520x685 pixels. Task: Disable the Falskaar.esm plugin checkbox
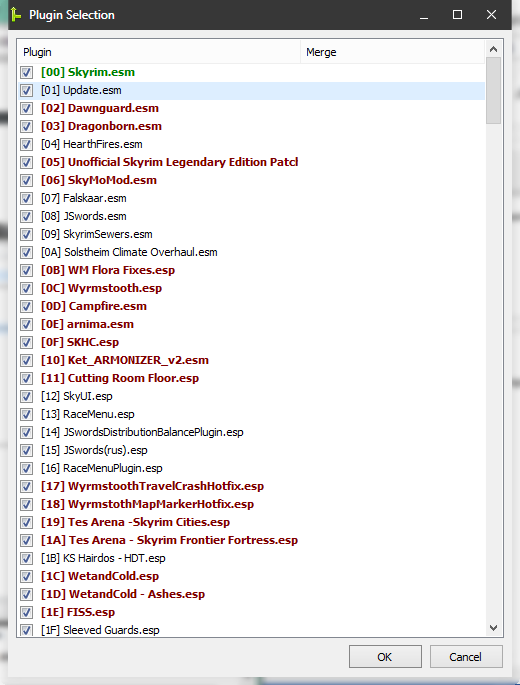(27, 198)
